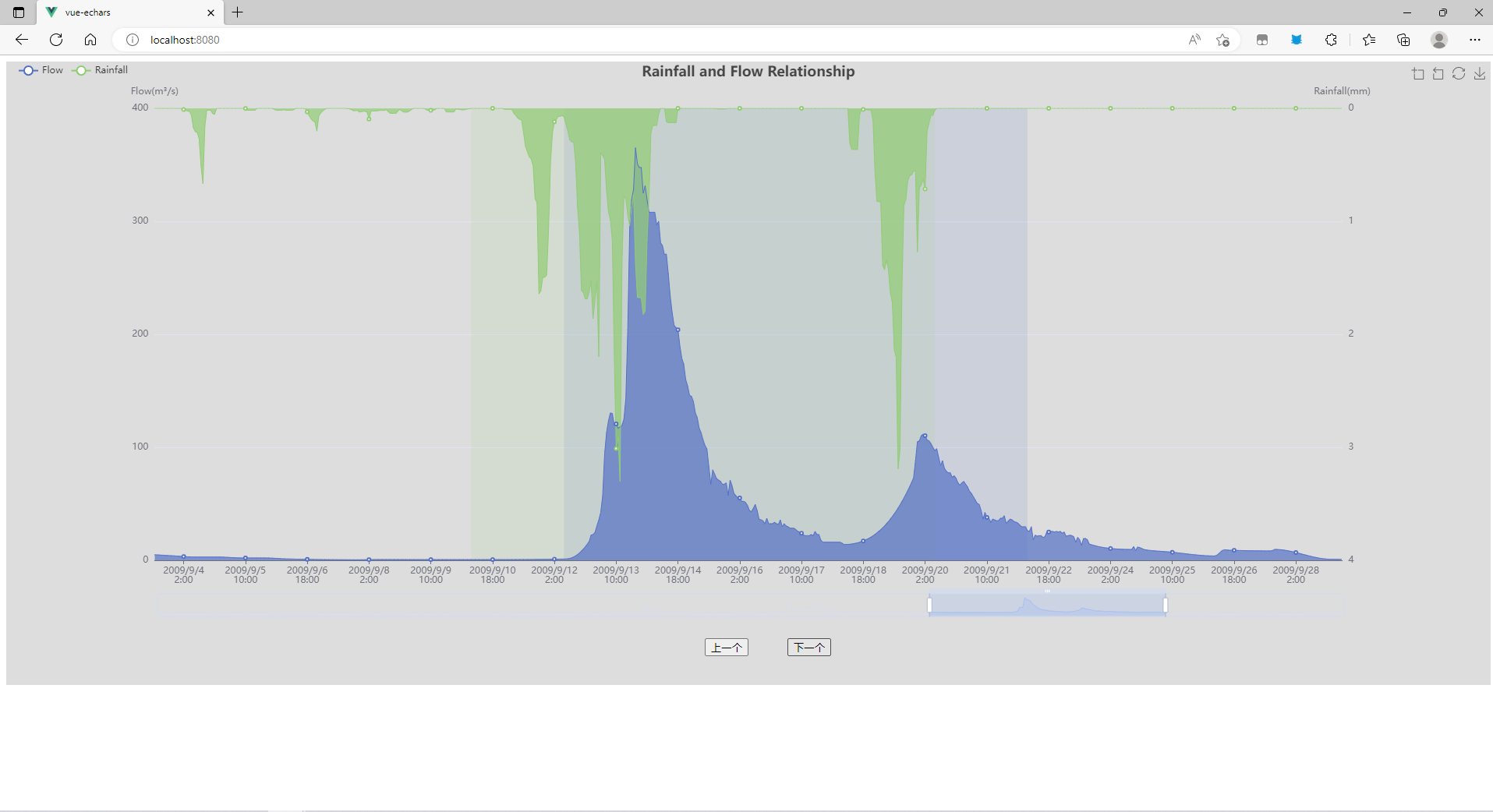The height and width of the screenshot is (812, 1493).
Task: Go back to the previous page
Action: (22, 40)
